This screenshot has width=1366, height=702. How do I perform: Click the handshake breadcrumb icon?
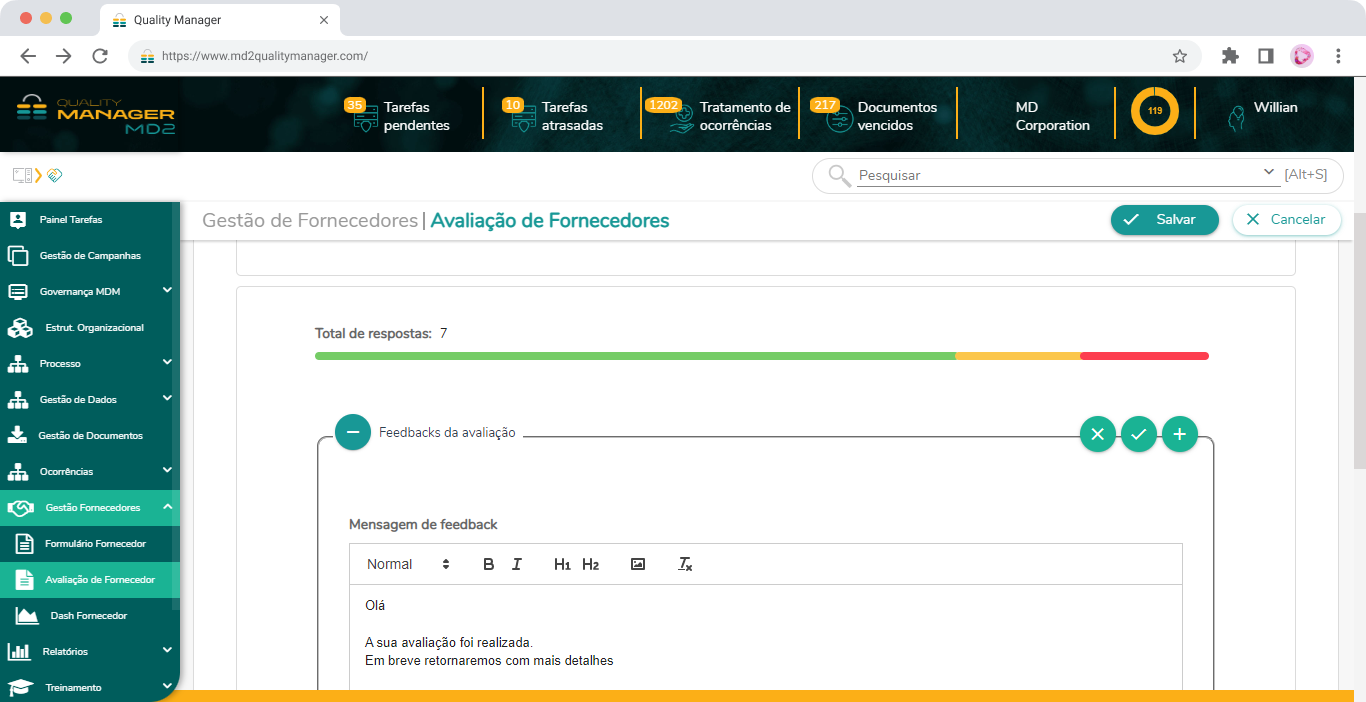click(55, 175)
